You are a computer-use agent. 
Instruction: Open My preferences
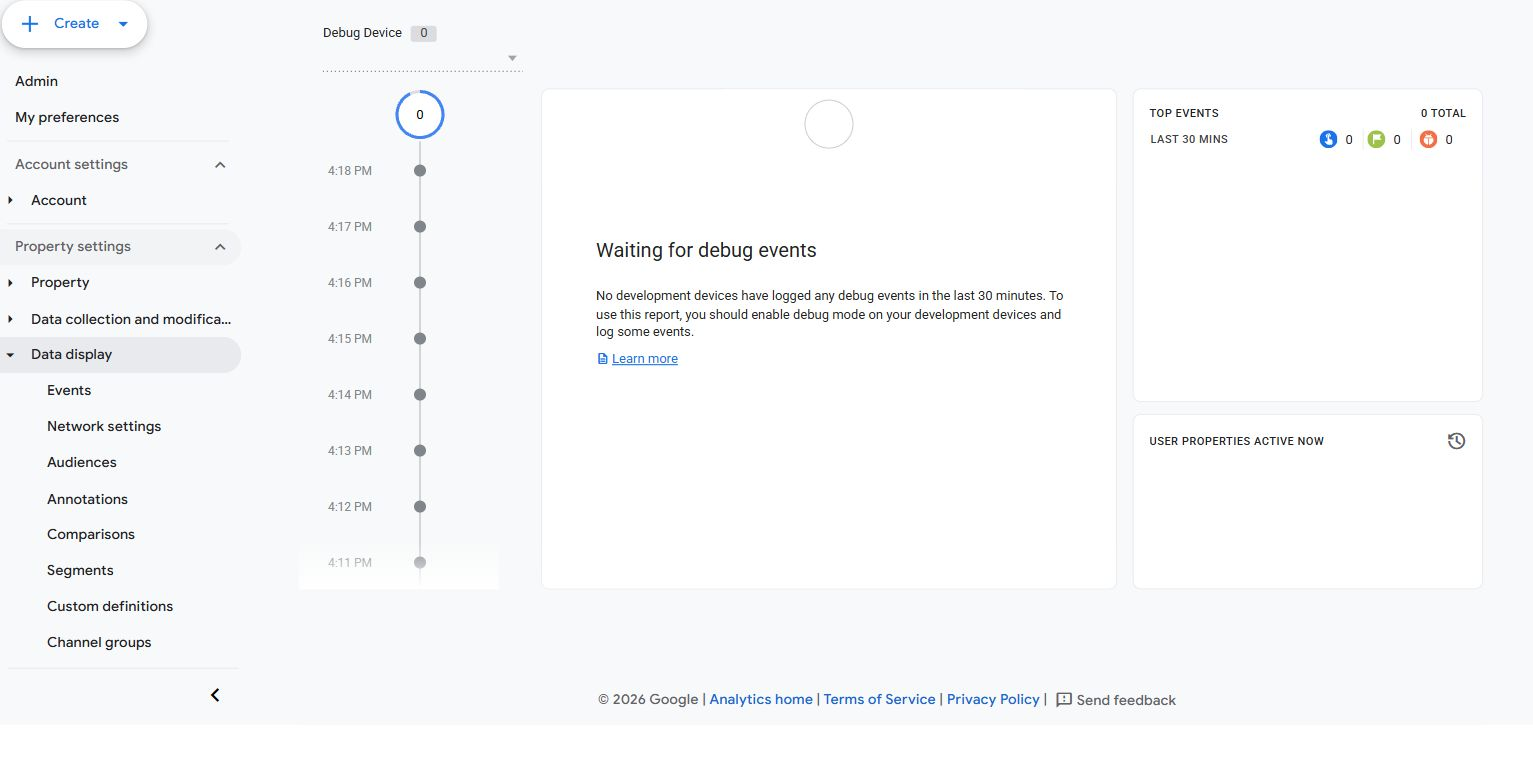pyautogui.click(x=67, y=117)
